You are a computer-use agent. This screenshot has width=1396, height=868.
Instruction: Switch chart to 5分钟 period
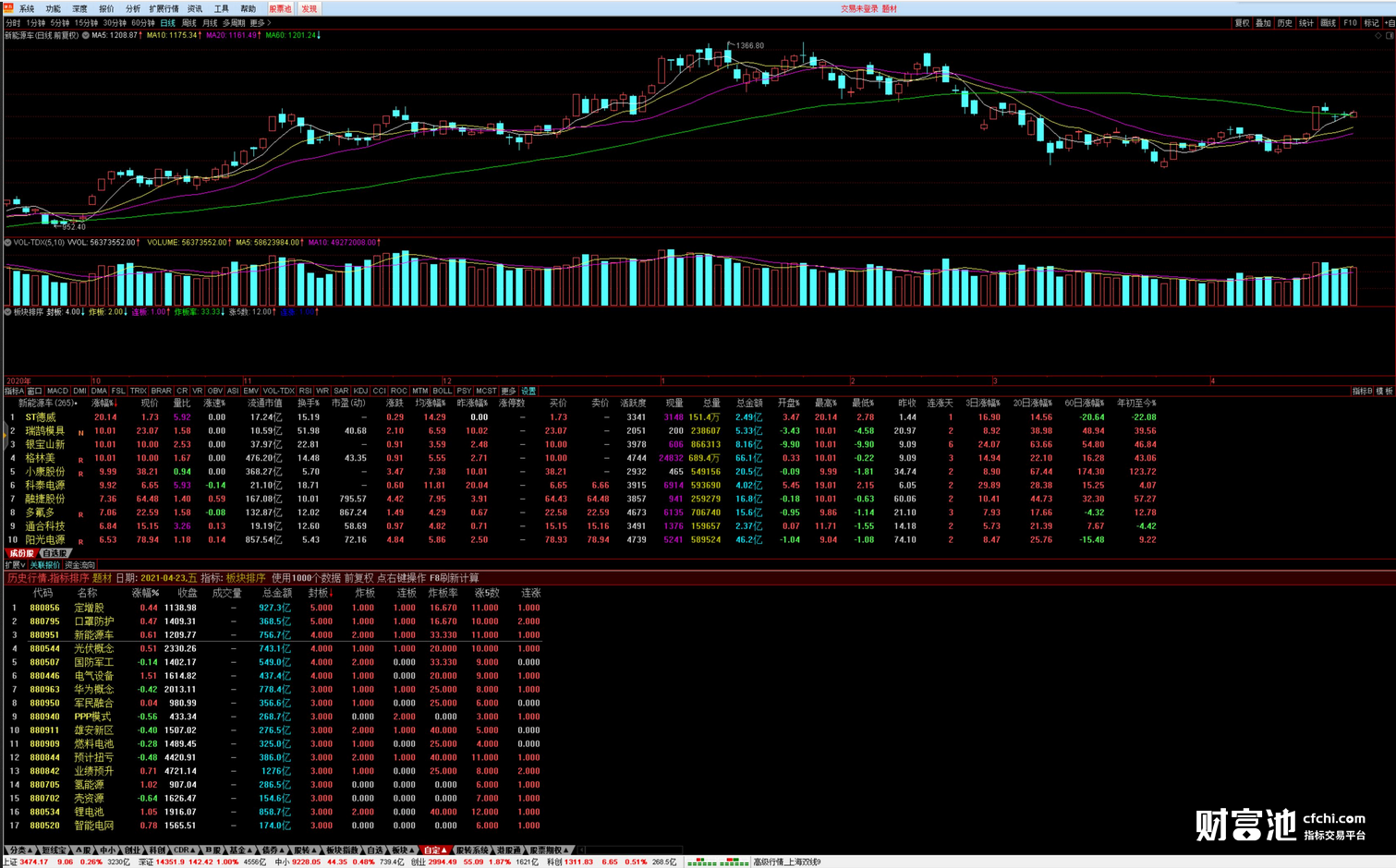[60, 23]
